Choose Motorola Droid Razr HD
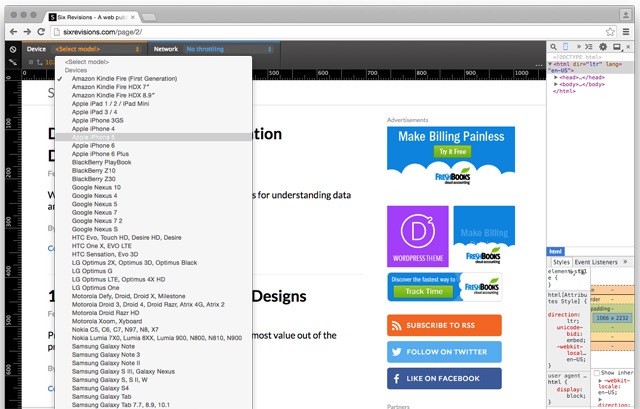640x409 pixels. coord(153,313)
